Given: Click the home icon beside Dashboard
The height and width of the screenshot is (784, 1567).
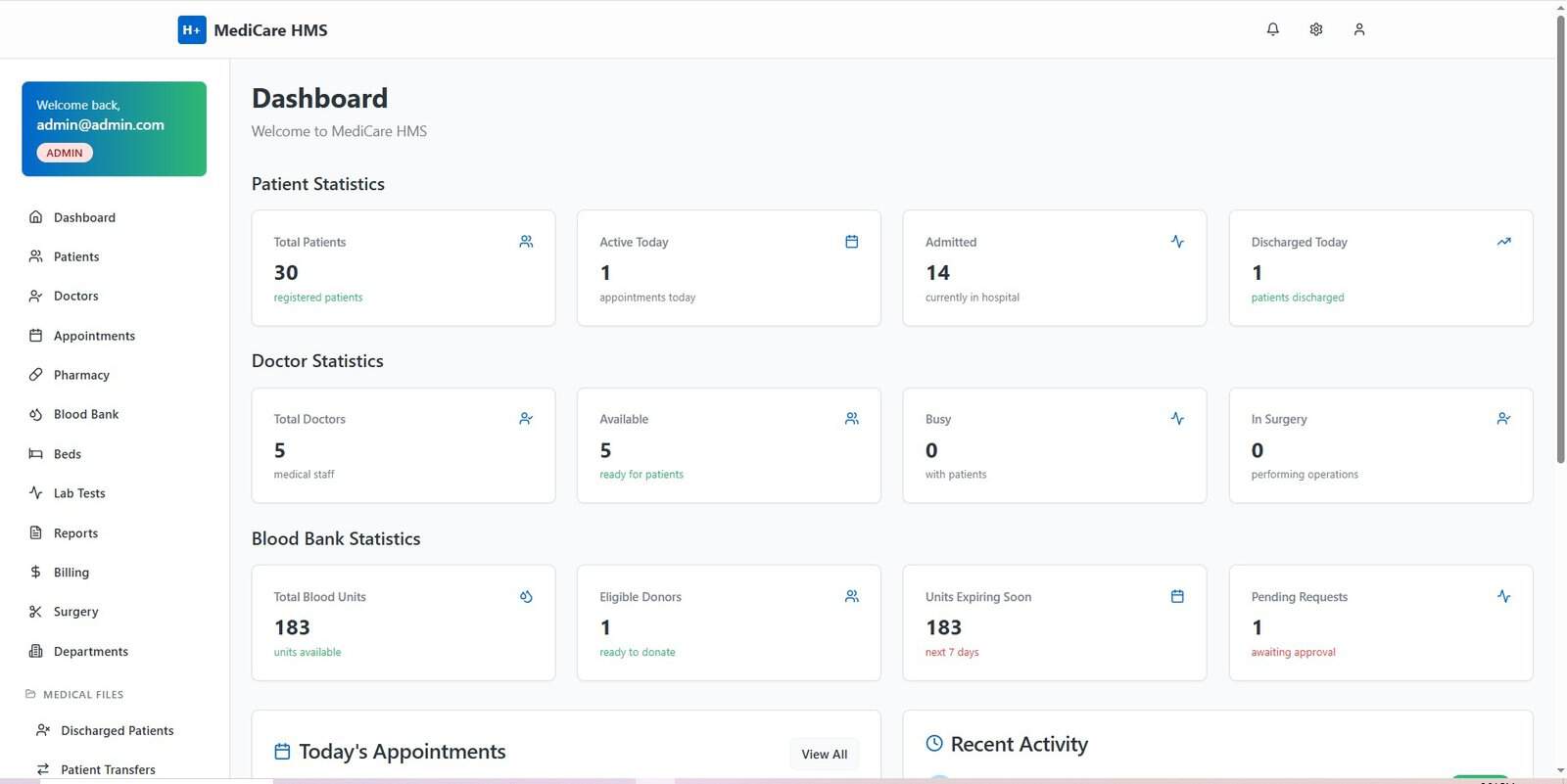Looking at the screenshot, I should tap(35, 217).
